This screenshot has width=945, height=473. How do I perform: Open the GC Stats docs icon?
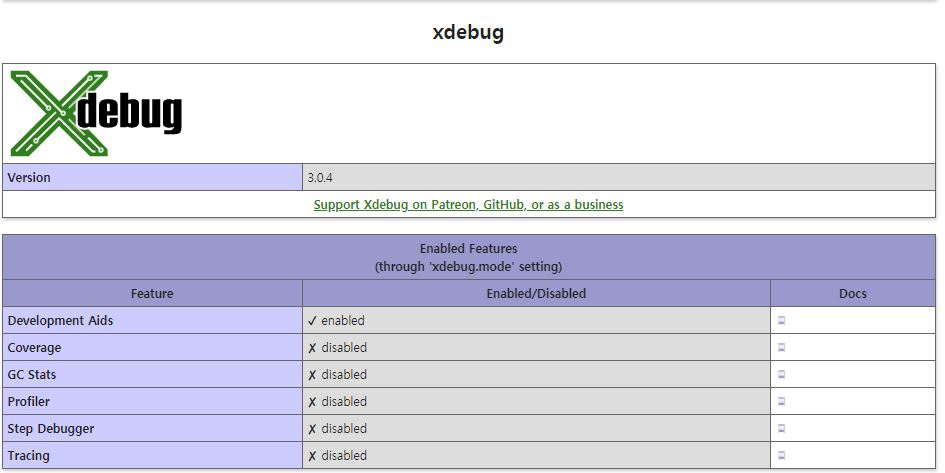coord(781,374)
